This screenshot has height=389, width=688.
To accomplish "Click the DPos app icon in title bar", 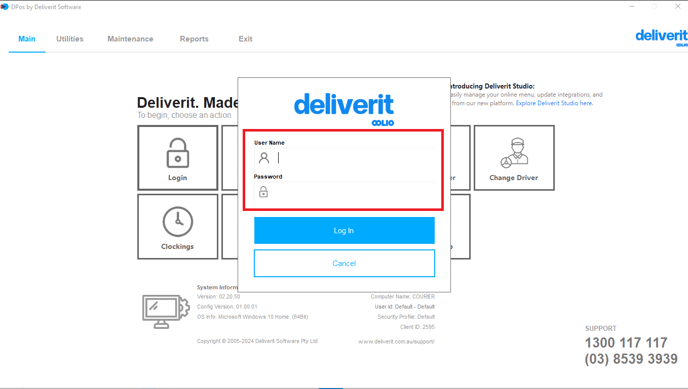I will click(x=4, y=7).
